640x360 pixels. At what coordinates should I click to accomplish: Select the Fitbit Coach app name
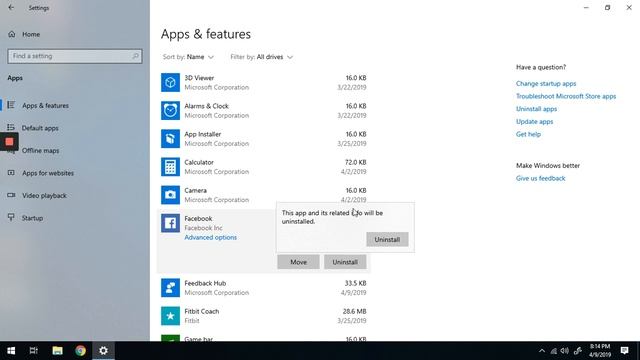(x=202, y=311)
